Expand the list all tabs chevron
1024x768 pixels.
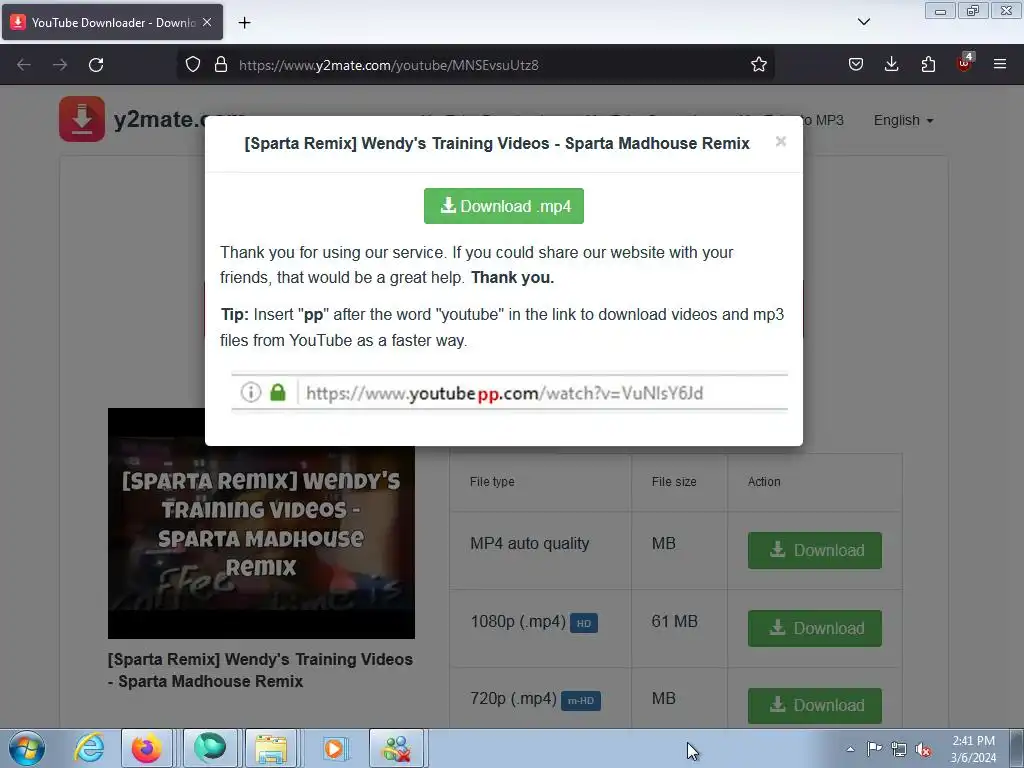pos(863,22)
